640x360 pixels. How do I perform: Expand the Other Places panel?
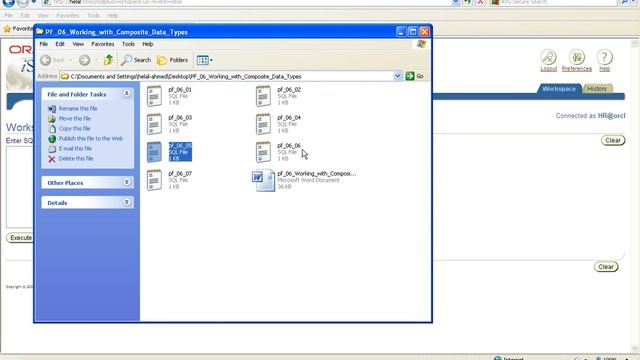click(127, 182)
